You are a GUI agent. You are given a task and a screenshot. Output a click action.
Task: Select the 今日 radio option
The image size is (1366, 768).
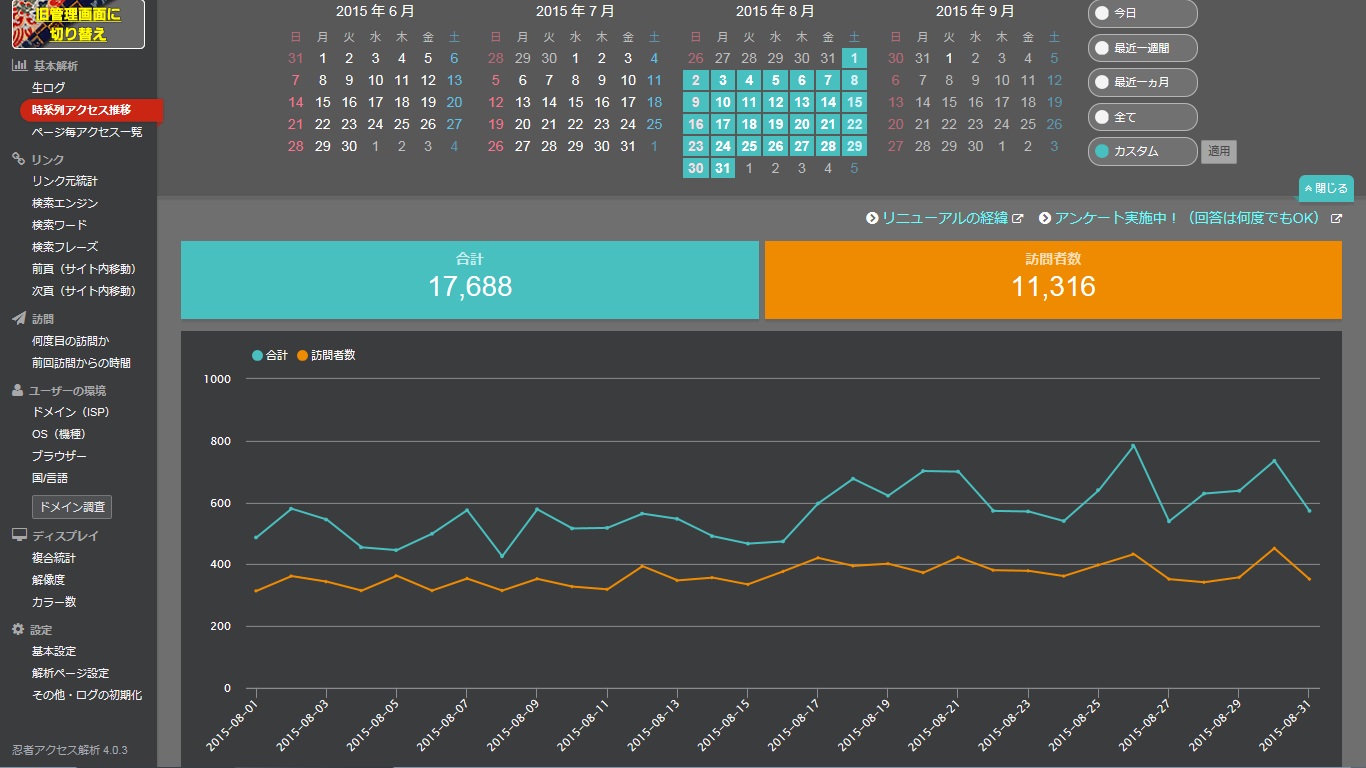click(1143, 14)
